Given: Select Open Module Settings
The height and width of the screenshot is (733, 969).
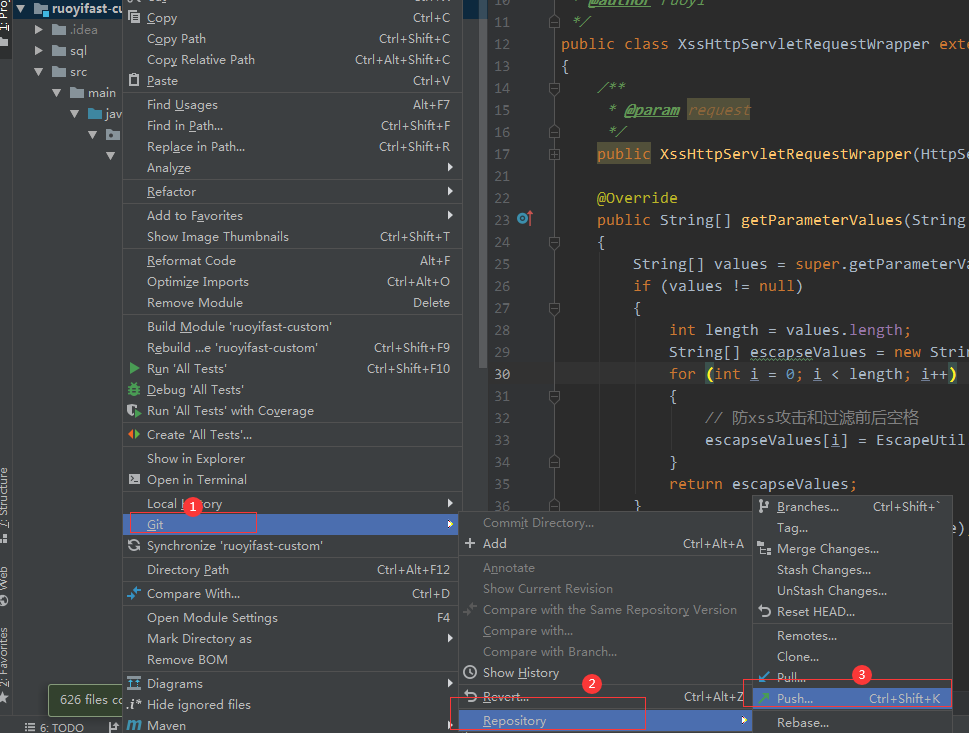Looking at the screenshot, I should click(292, 617).
